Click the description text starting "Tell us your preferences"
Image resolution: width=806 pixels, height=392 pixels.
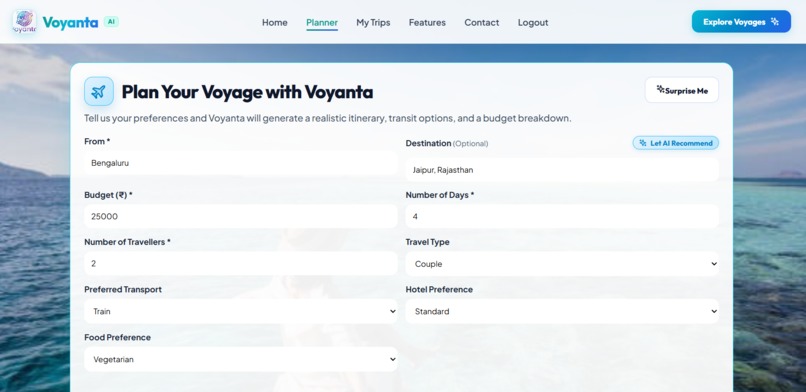click(327, 118)
